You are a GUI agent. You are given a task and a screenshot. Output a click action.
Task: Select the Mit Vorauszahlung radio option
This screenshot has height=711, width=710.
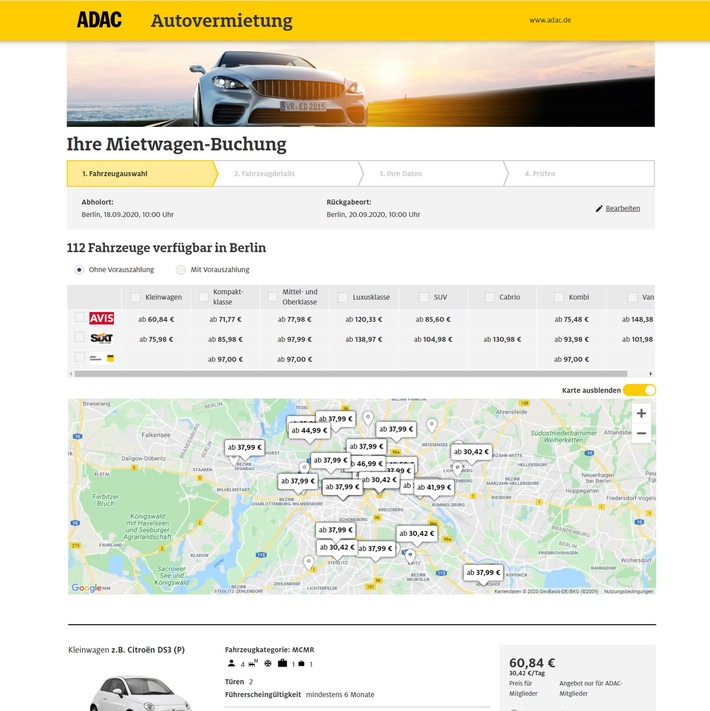coord(181,269)
